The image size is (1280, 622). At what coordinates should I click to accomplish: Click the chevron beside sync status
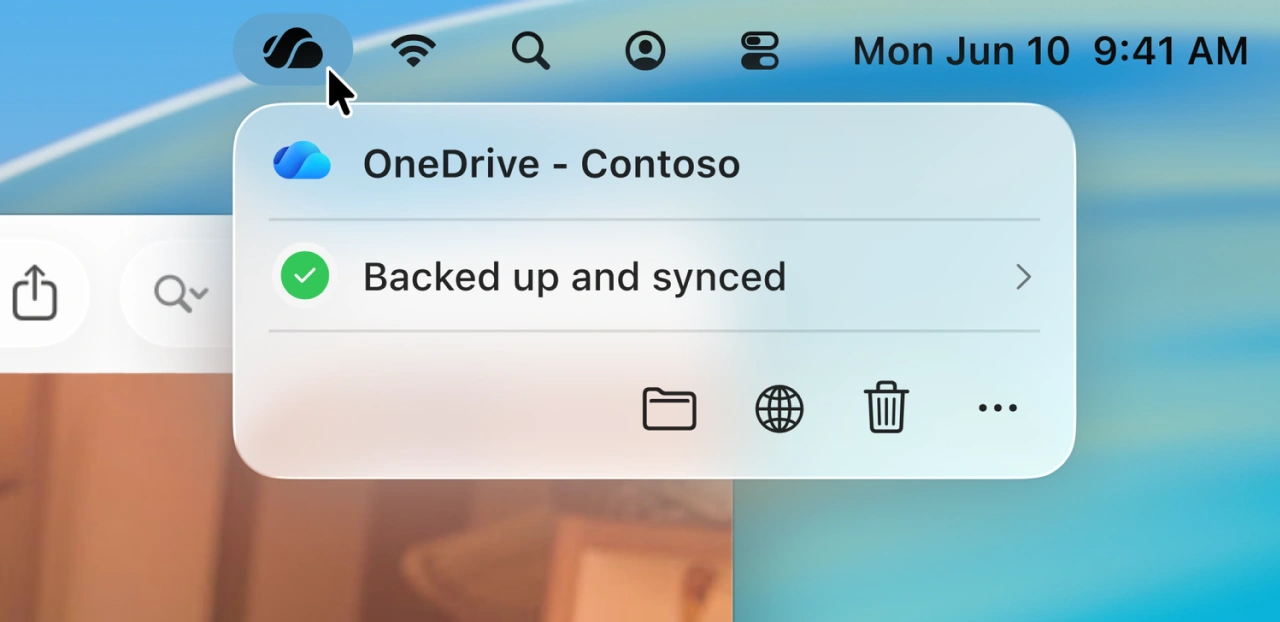(1022, 277)
